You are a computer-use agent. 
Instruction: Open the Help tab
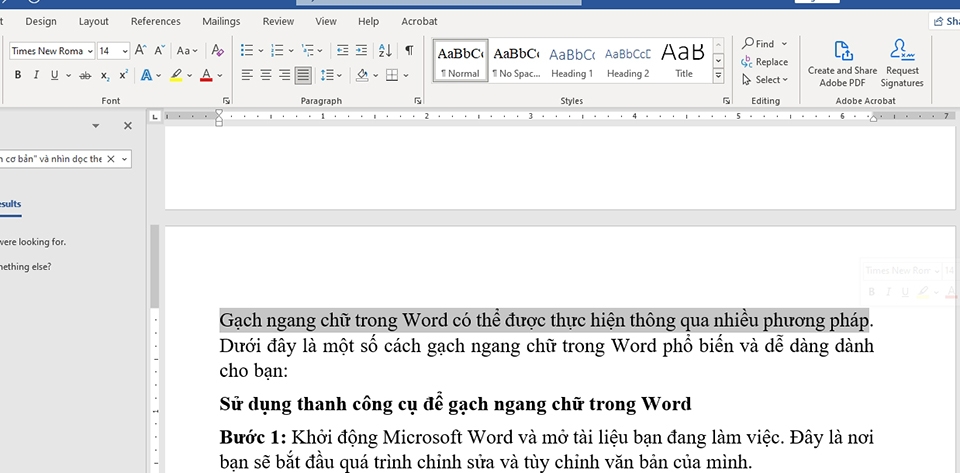pos(368,21)
